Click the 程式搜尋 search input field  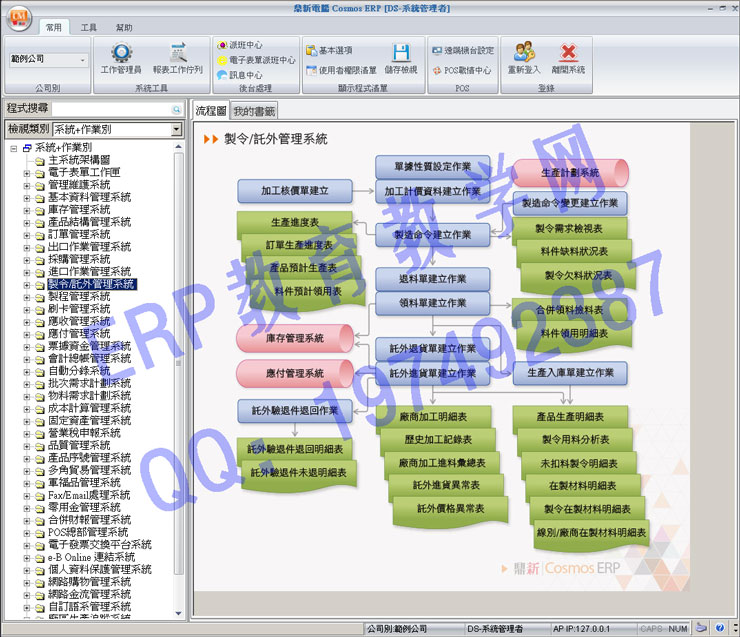[x=112, y=109]
